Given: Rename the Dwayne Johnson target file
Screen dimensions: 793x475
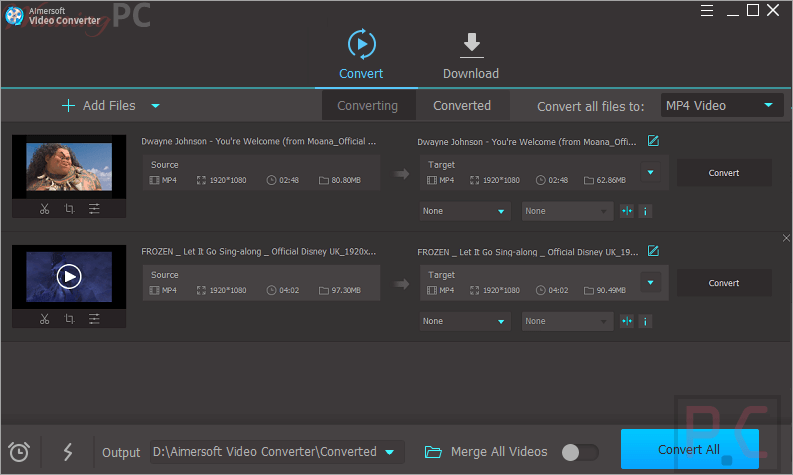Looking at the screenshot, I should 653,141.
